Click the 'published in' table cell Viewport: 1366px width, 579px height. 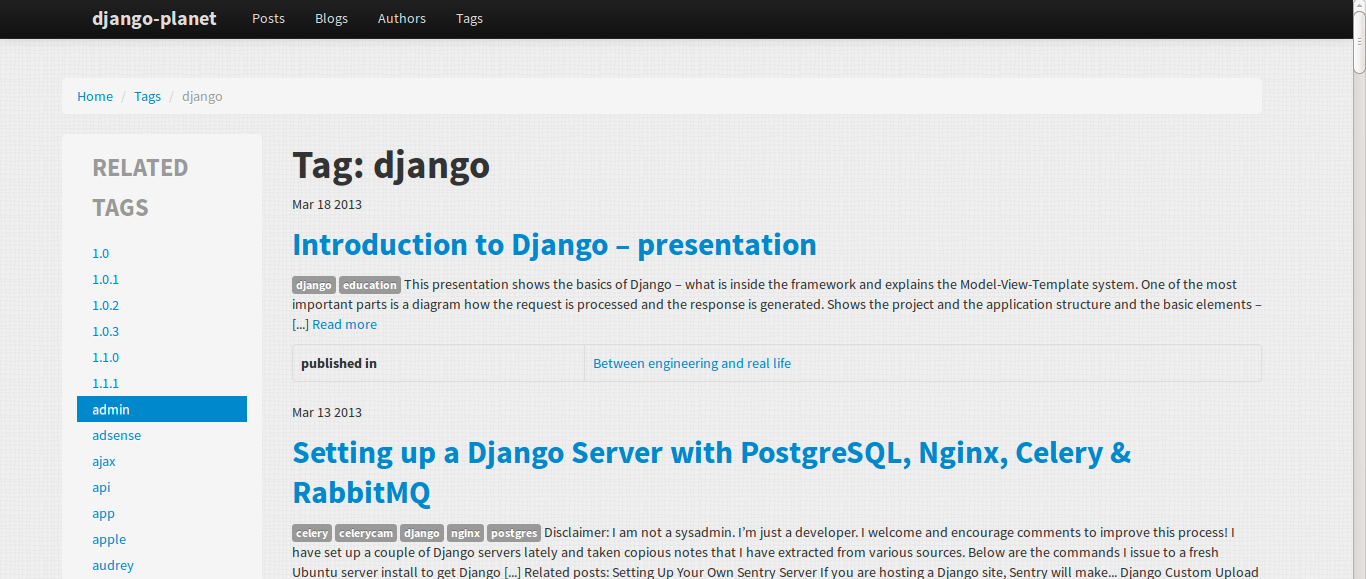tap(438, 363)
